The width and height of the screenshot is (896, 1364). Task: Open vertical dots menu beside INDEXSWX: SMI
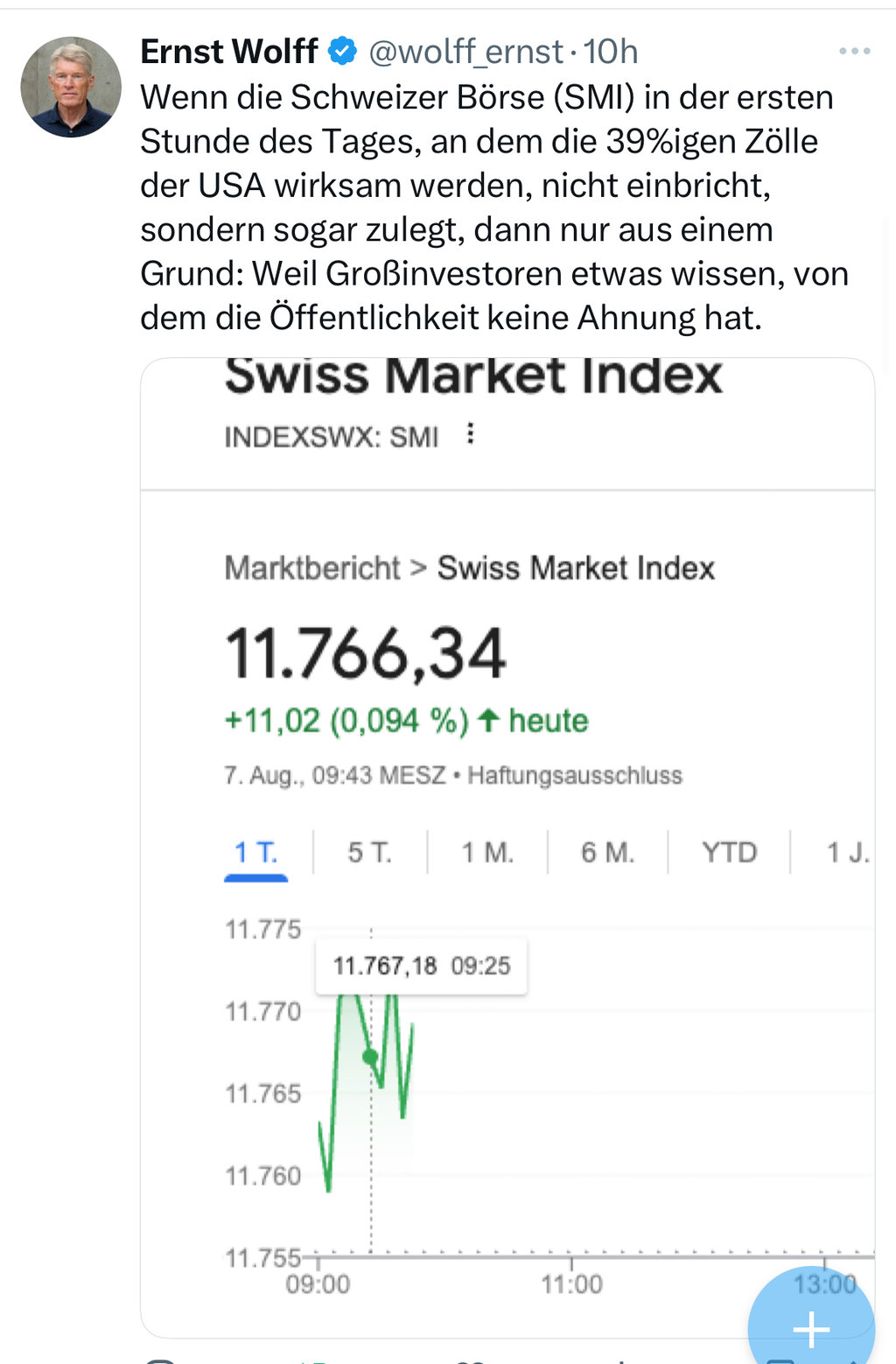pyautogui.click(x=471, y=434)
